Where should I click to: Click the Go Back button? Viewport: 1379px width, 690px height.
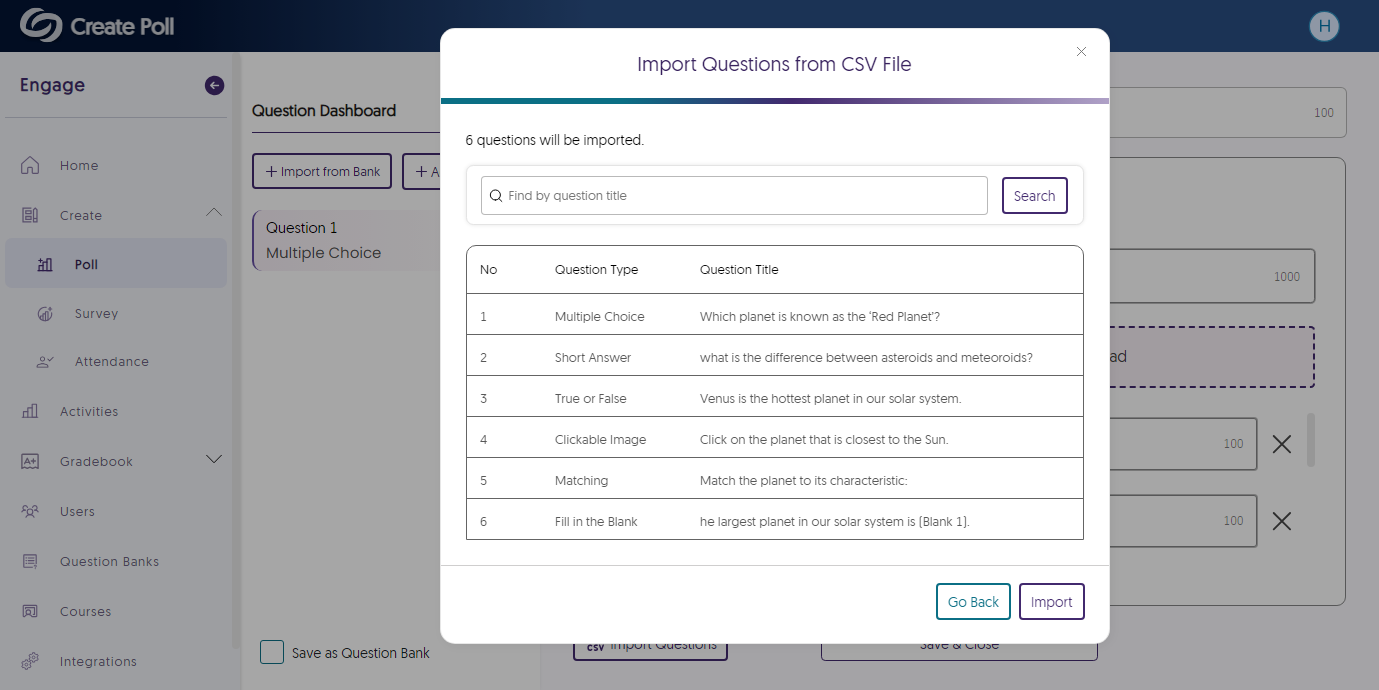[973, 602]
